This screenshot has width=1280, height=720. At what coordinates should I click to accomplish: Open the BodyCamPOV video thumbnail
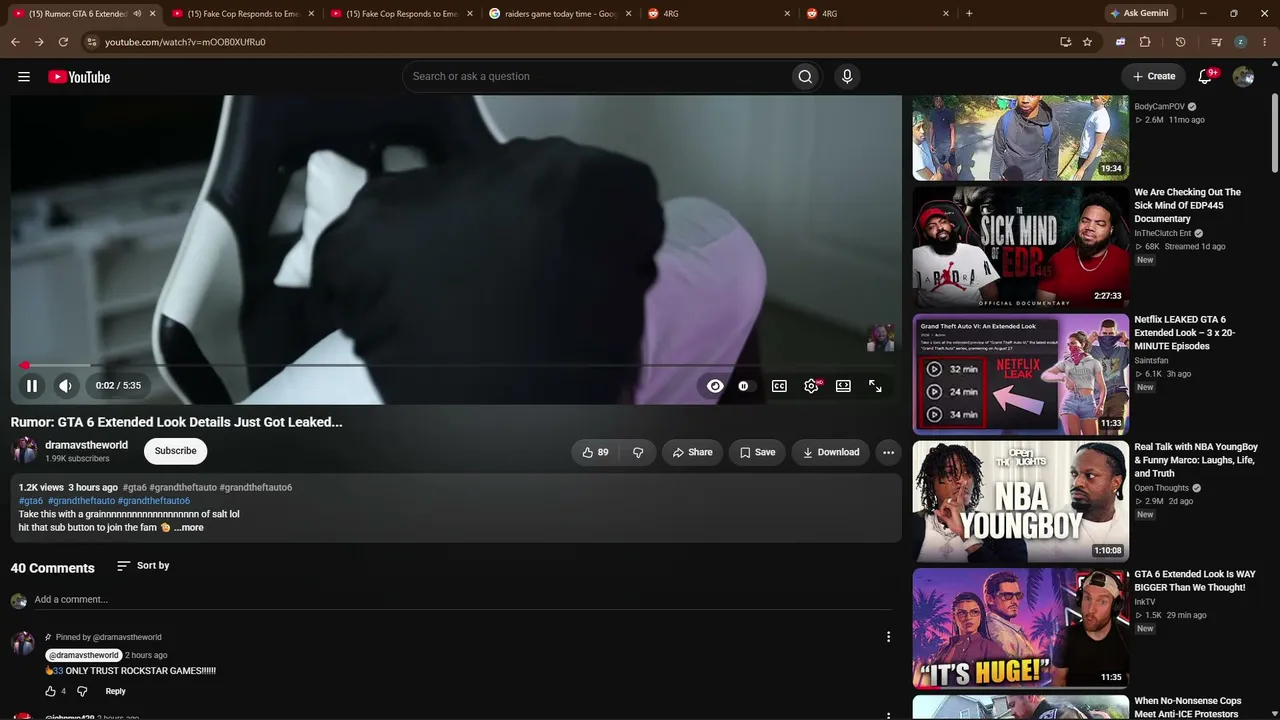[x=1020, y=138]
